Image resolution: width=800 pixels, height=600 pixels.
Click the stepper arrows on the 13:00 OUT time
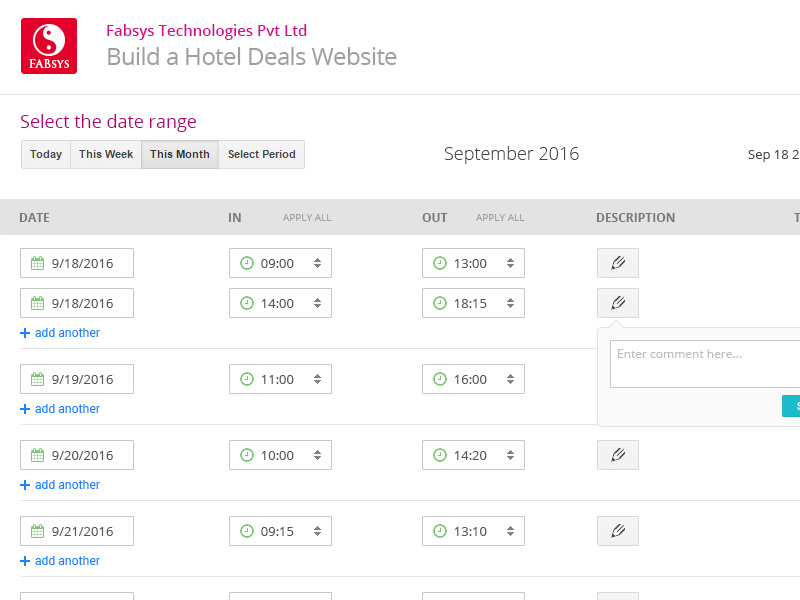510,263
